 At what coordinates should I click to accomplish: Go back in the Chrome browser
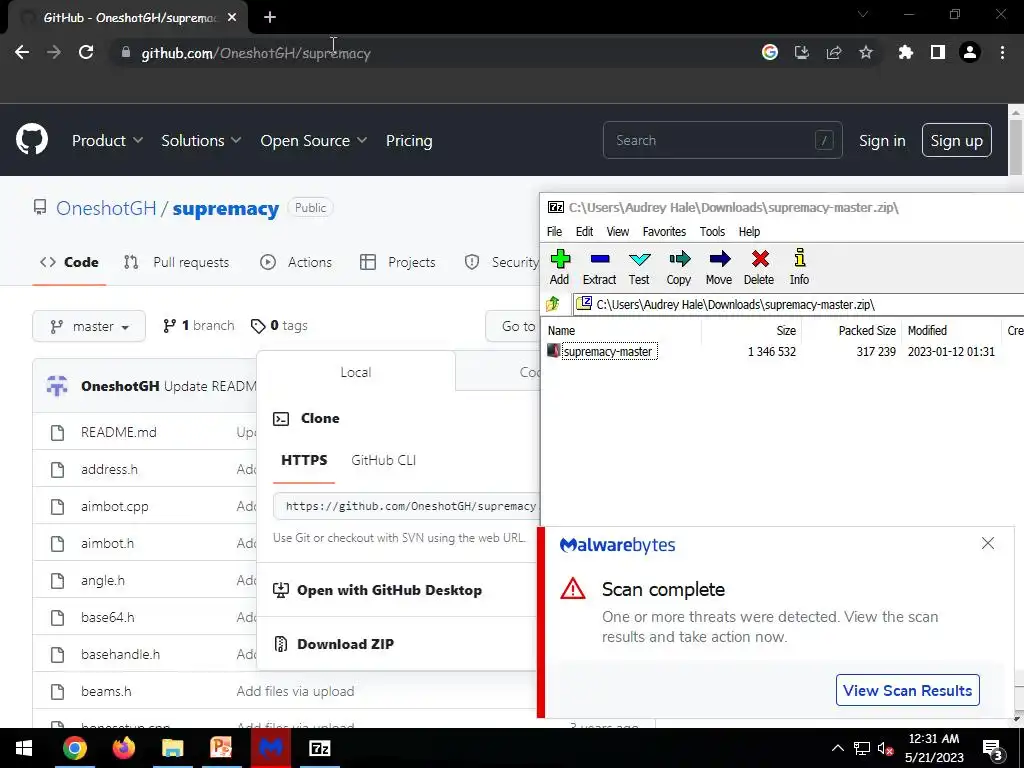tap(22, 52)
